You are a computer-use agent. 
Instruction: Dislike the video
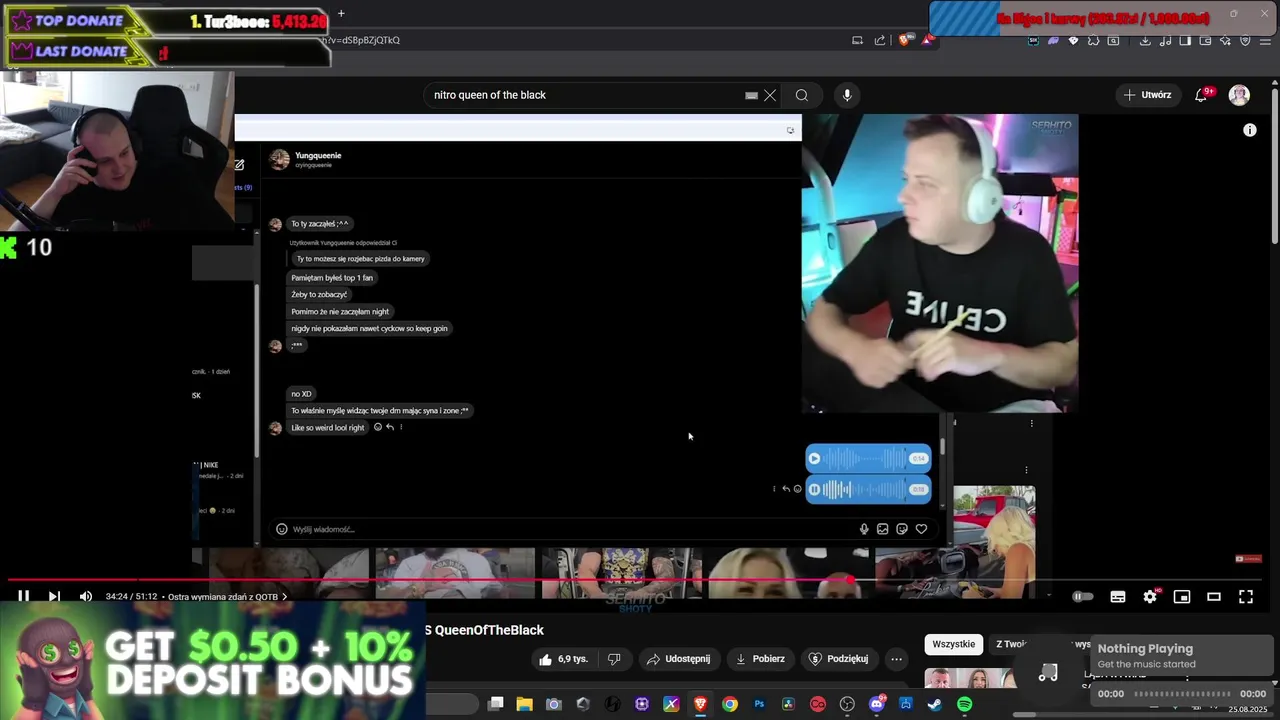pos(614,659)
